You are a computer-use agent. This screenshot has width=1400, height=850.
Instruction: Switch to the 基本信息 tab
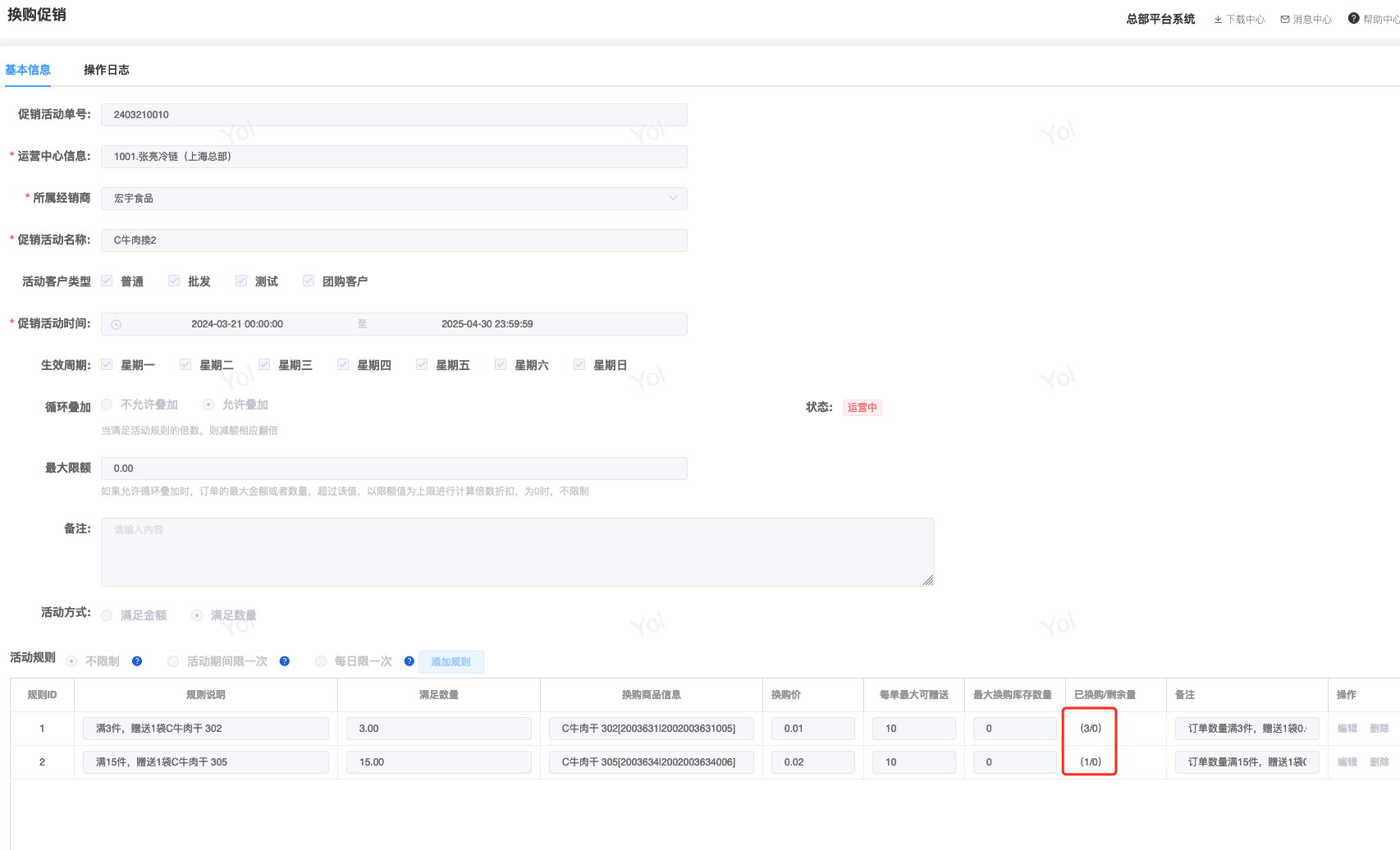click(x=28, y=70)
